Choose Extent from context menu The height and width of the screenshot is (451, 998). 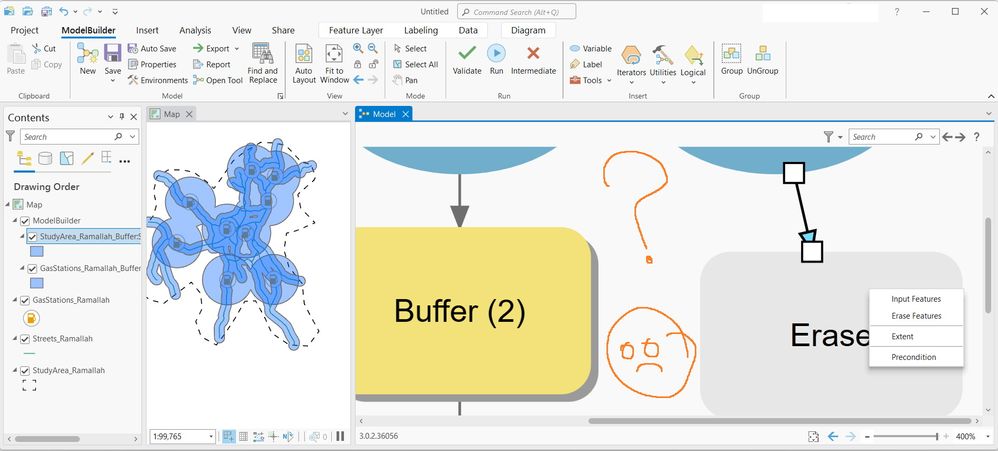click(x=916, y=337)
